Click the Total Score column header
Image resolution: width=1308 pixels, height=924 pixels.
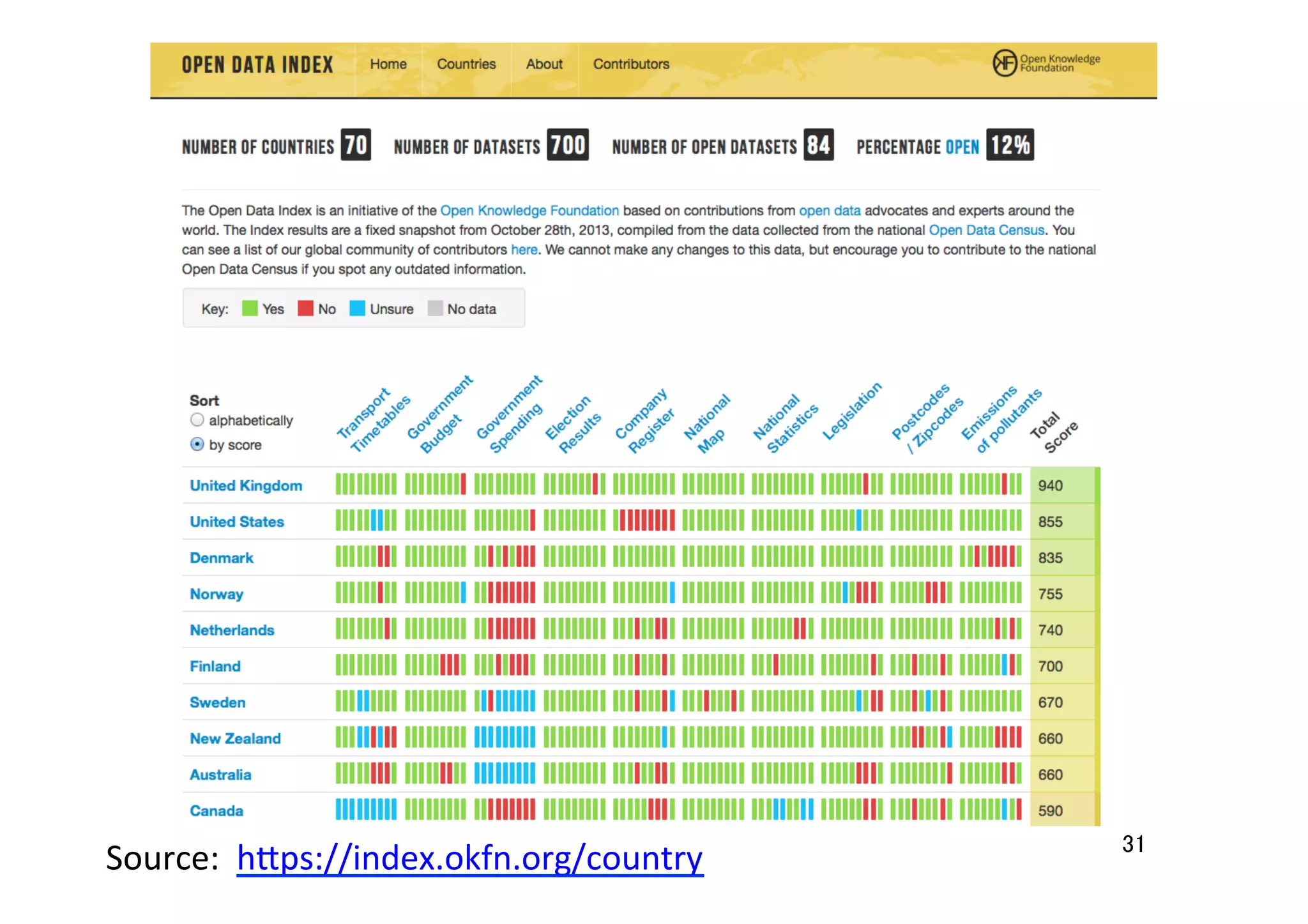1054,432
